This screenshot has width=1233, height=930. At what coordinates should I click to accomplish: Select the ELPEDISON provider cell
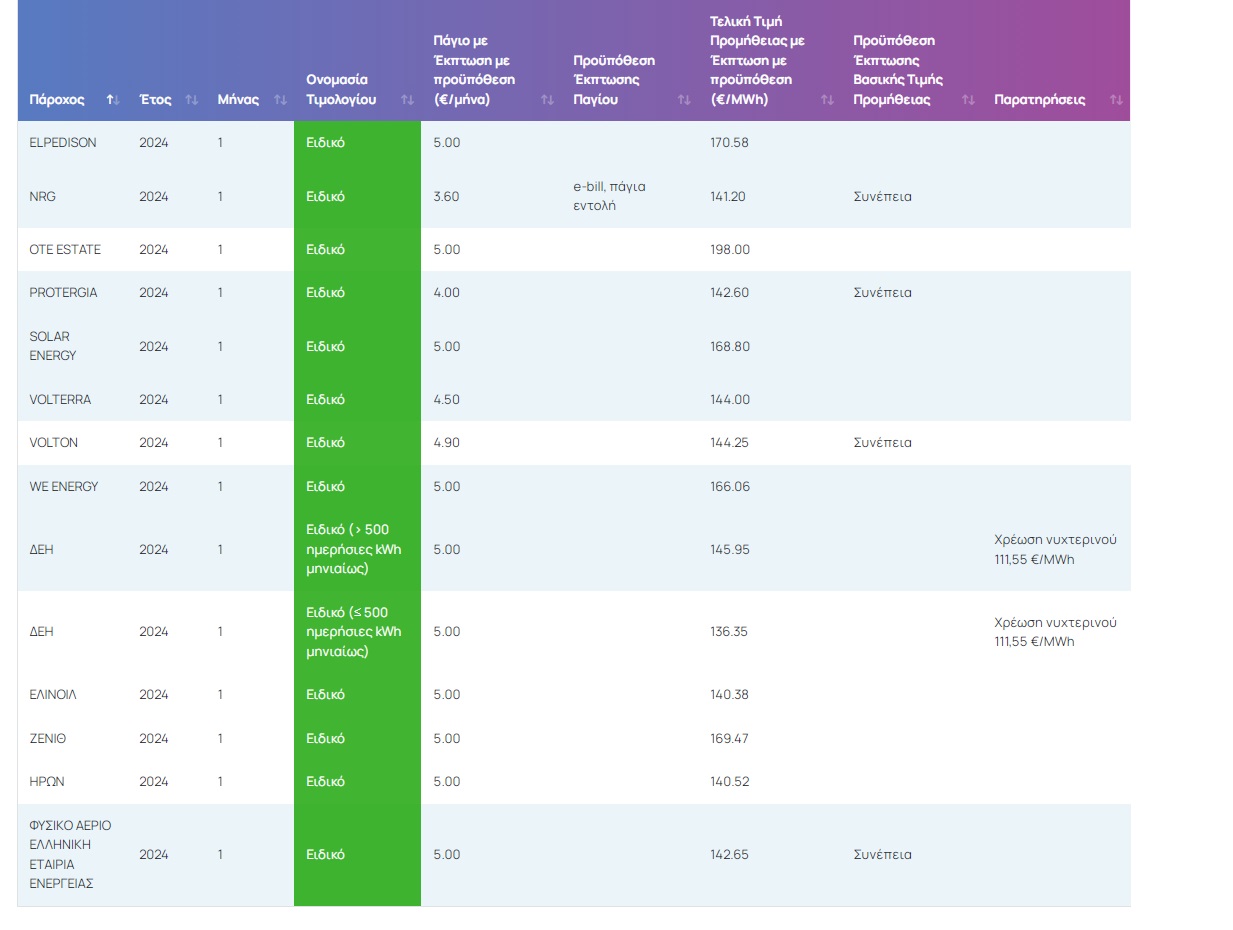click(63, 143)
